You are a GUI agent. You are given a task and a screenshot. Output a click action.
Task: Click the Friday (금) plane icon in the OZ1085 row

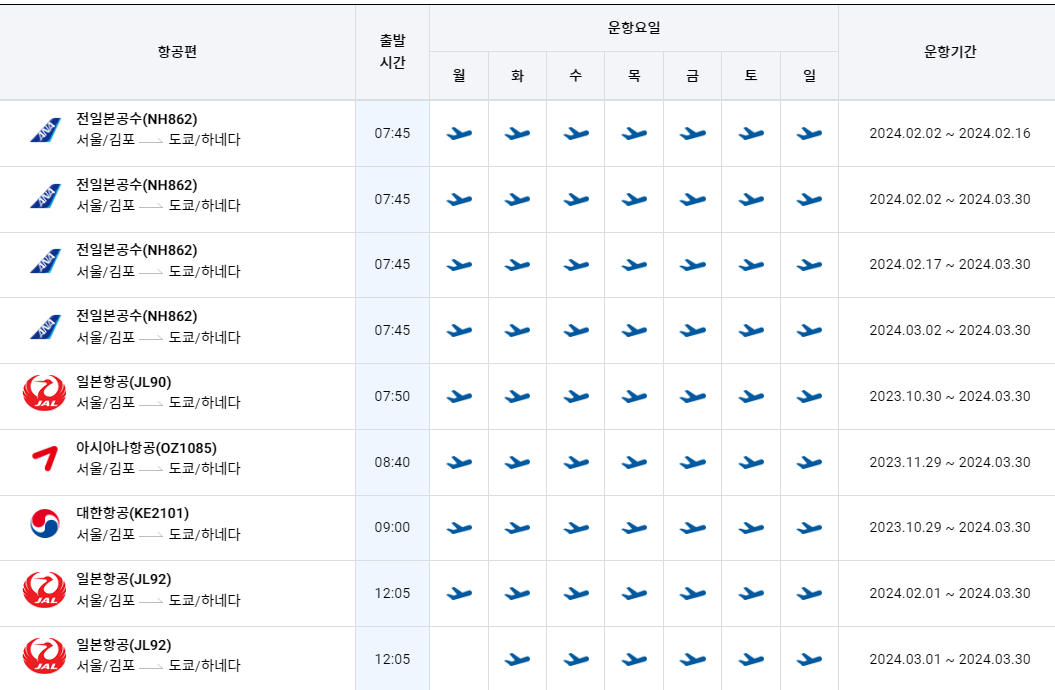(x=692, y=463)
